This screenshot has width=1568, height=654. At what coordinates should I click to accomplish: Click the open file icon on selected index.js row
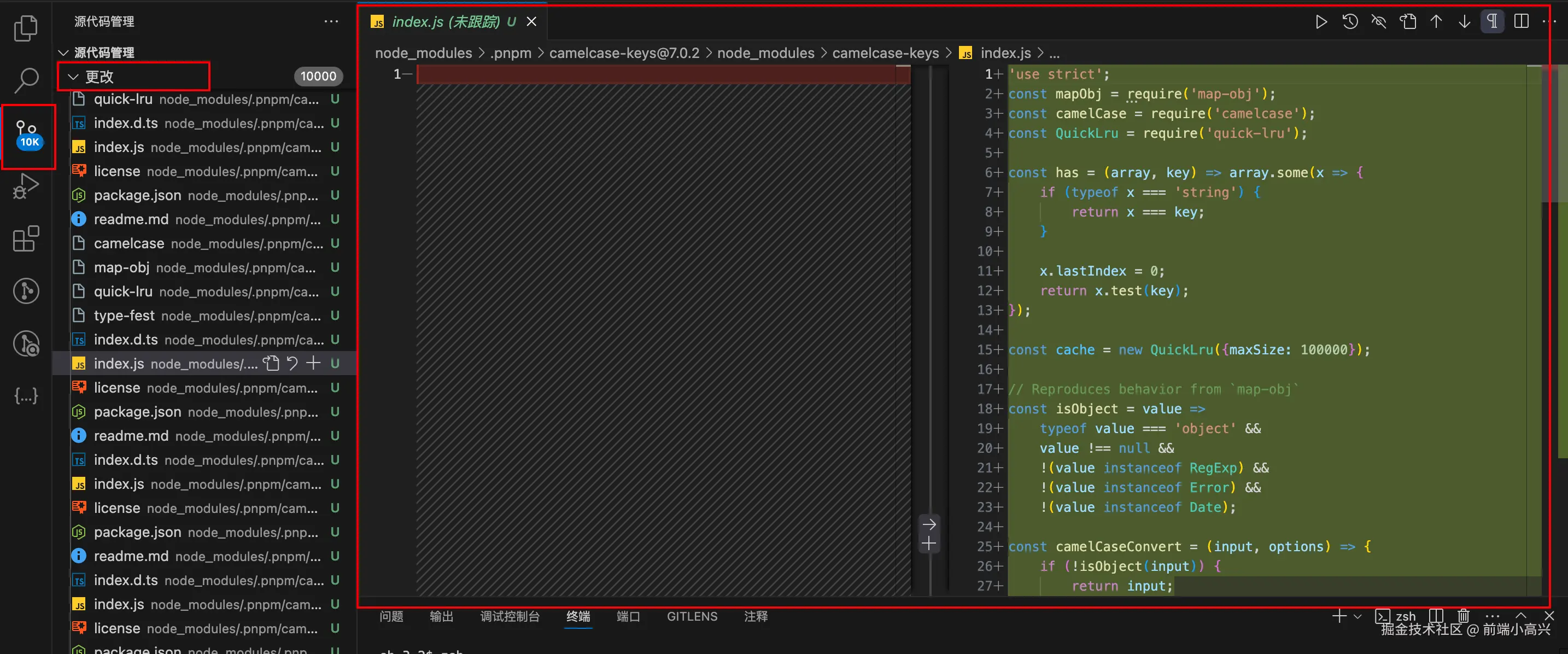pyautogui.click(x=271, y=364)
